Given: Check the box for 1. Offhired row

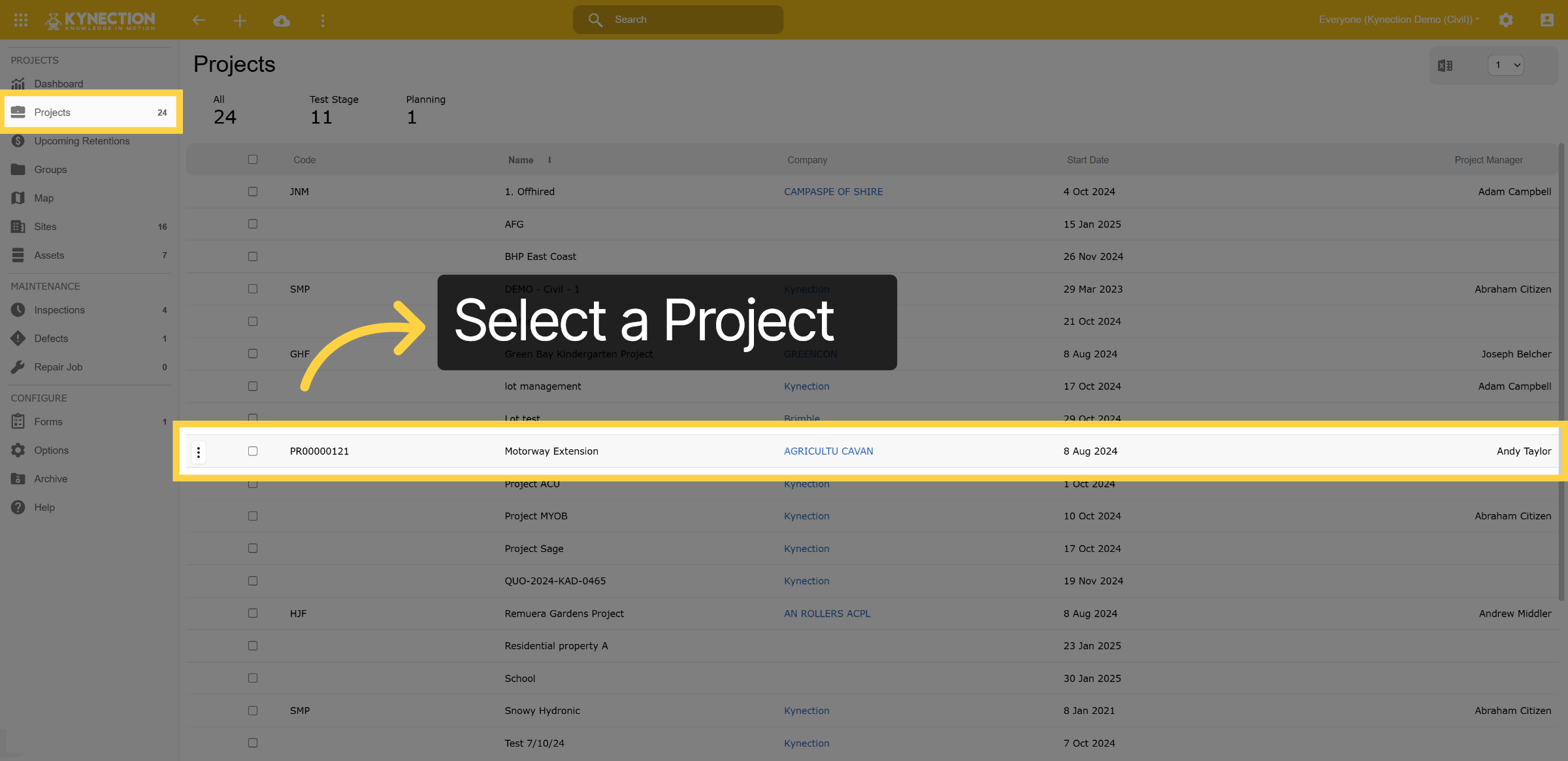Looking at the screenshot, I should coord(253,191).
